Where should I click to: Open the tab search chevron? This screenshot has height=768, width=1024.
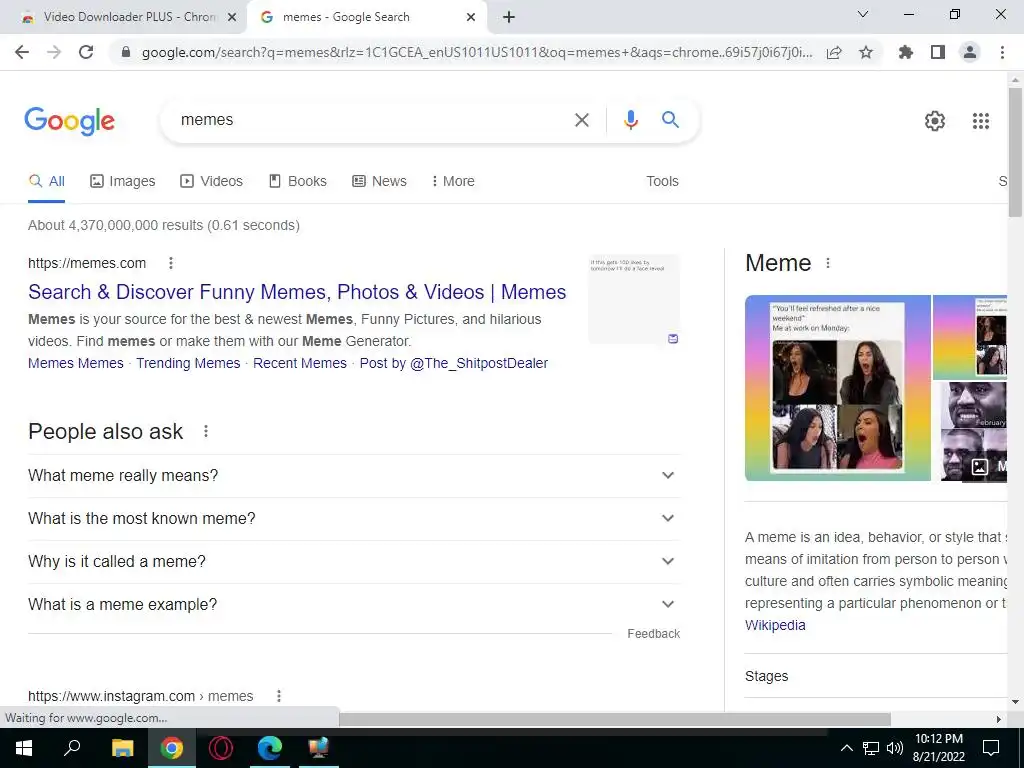coord(863,14)
